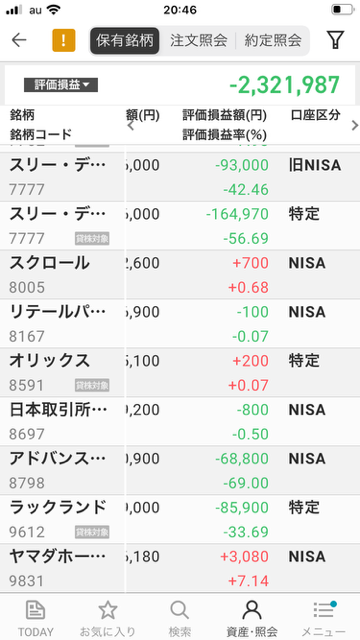The width and height of the screenshot is (360, 640).
Task: Tap 貸株対象 badge on ラックランド
Action: [x=92, y=532]
